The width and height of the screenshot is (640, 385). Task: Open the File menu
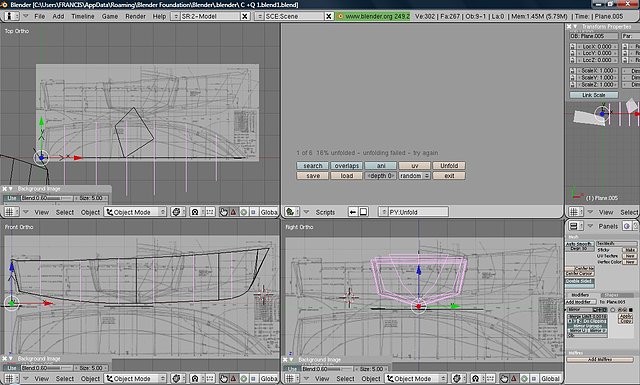coord(40,16)
